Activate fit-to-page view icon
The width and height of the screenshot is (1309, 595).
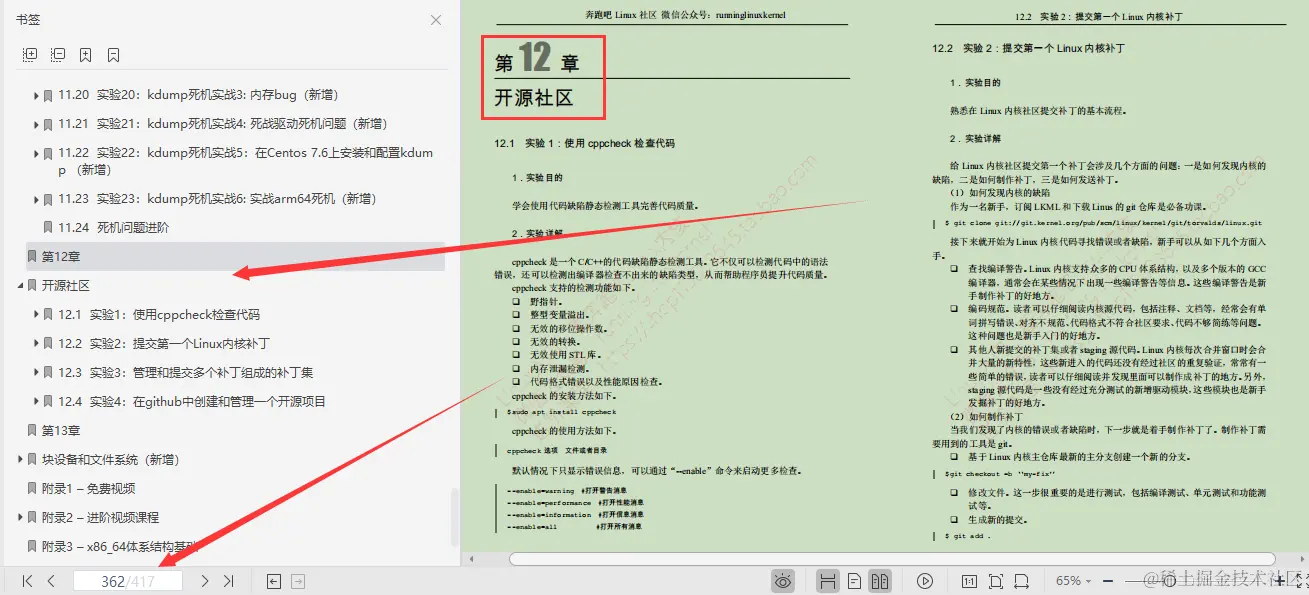pyautogui.click(x=995, y=580)
